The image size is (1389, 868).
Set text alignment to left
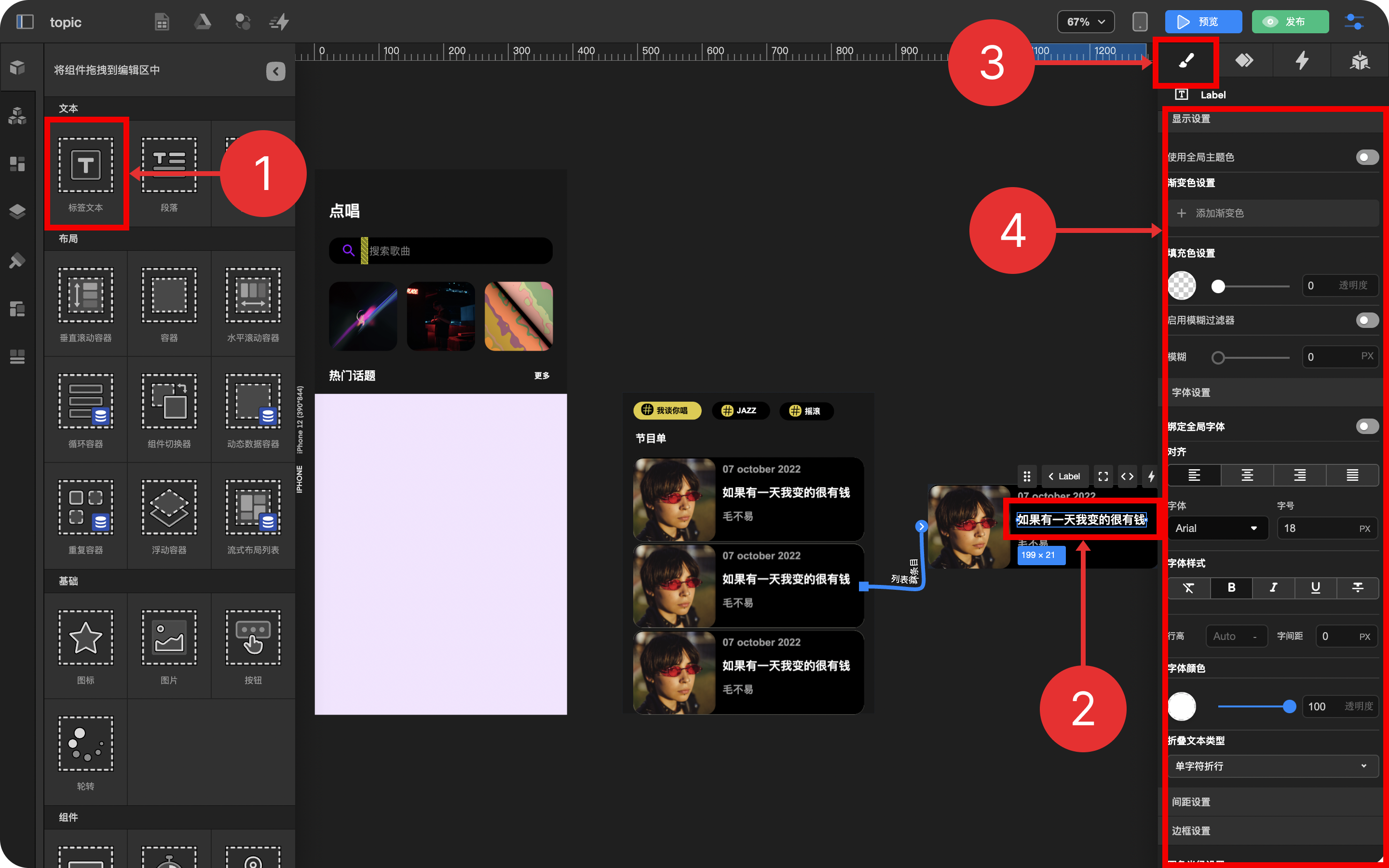(1194, 475)
